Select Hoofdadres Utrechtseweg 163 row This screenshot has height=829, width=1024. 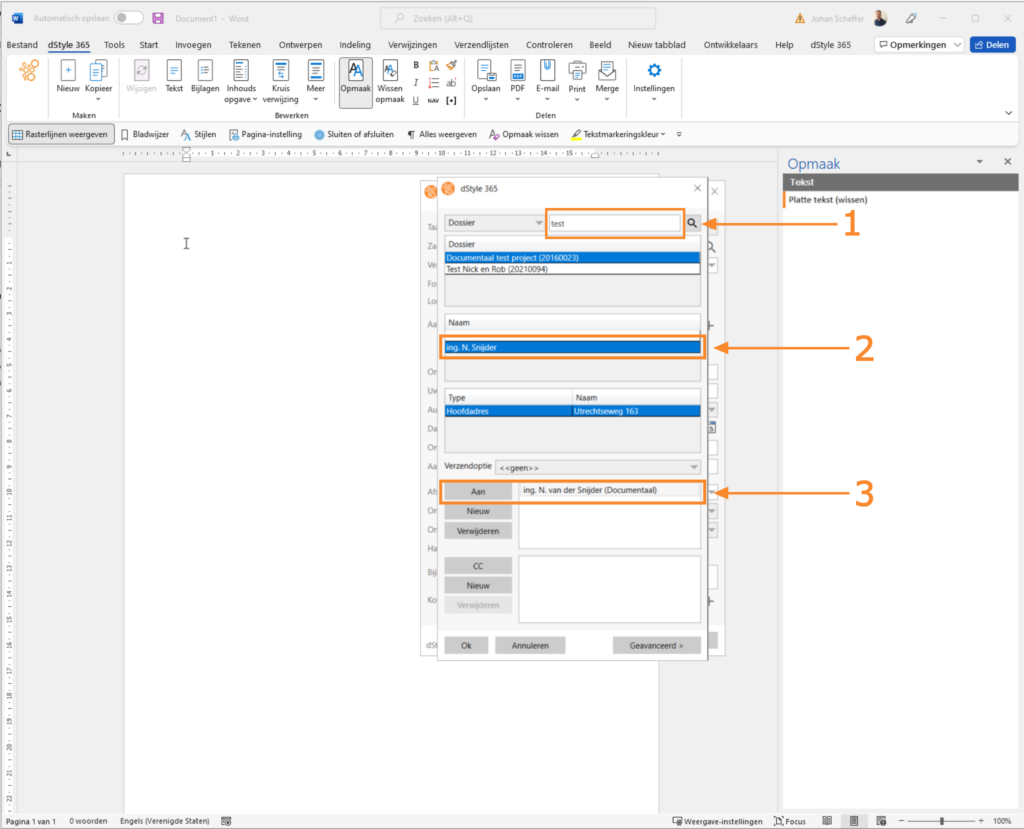click(572, 411)
